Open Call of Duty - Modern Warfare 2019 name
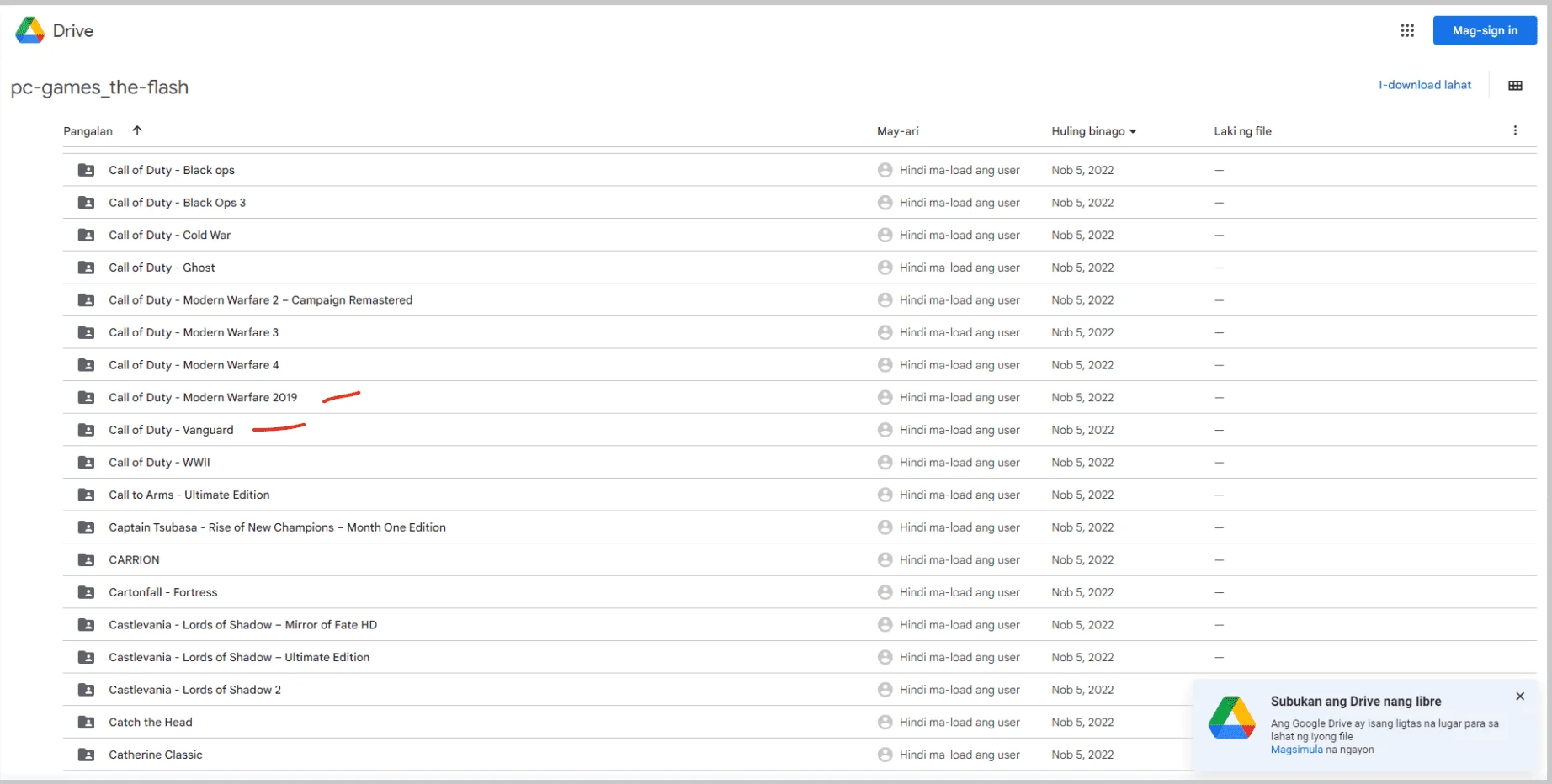This screenshot has width=1552, height=784. [203, 397]
